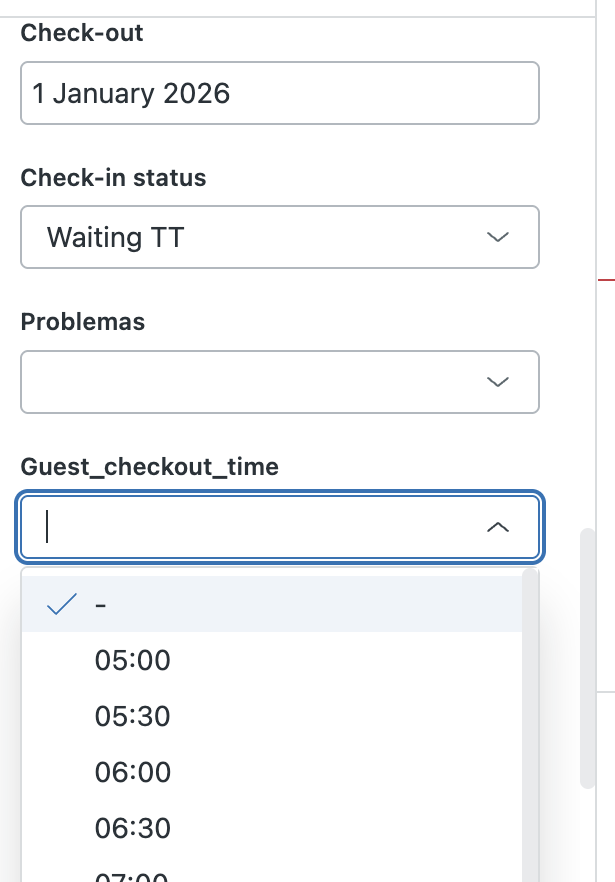Click the Check-out date field
This screenshot has height=882, width=615.
click(279, 94)
